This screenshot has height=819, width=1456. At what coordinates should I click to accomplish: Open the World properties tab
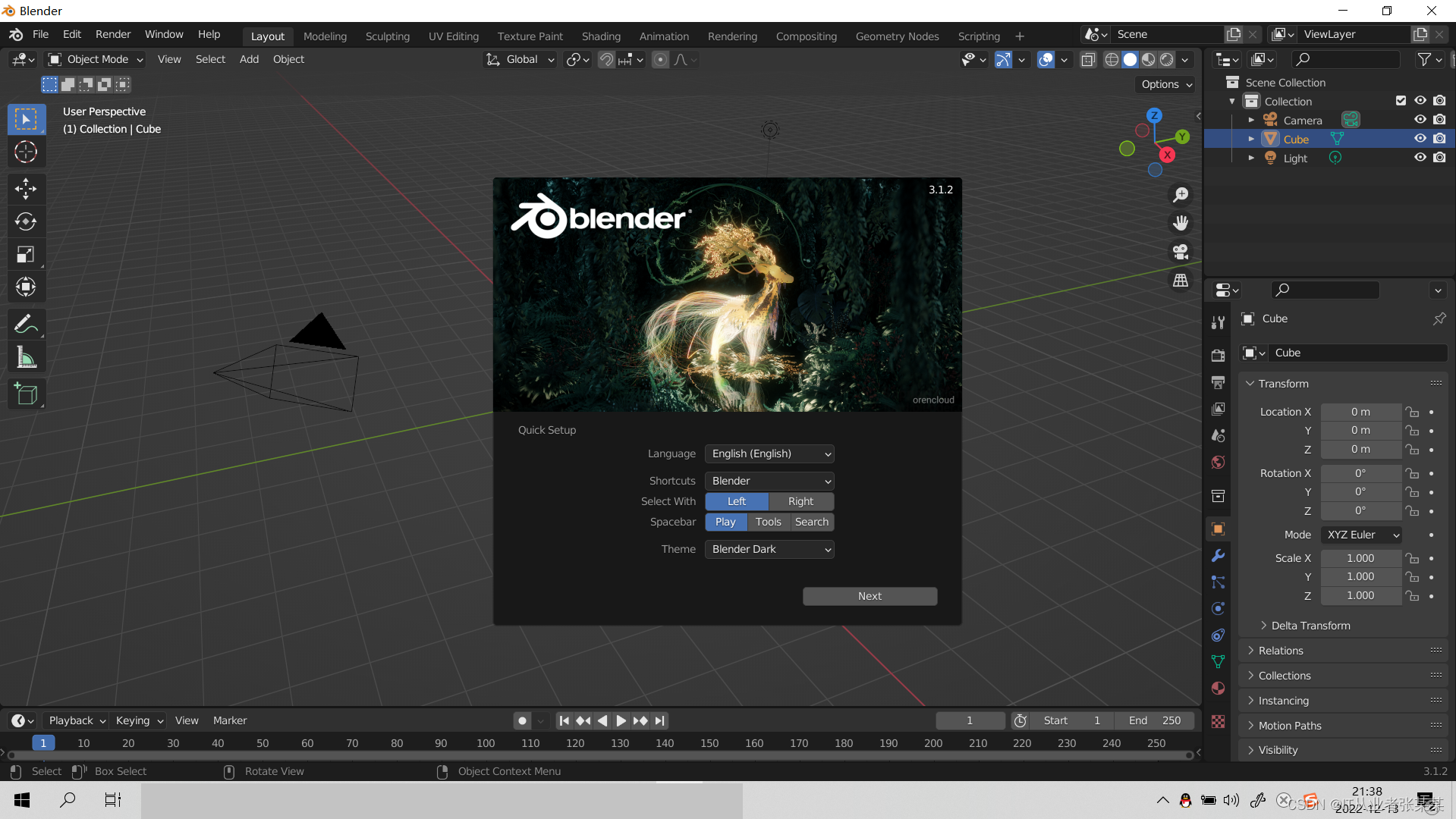pos(1218,462)
